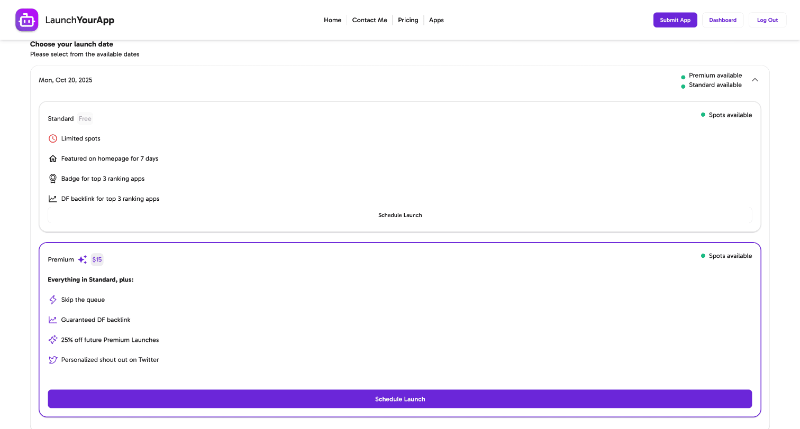
Task: Click the badge icon for top 3 apps
Action: coord(53,178)
